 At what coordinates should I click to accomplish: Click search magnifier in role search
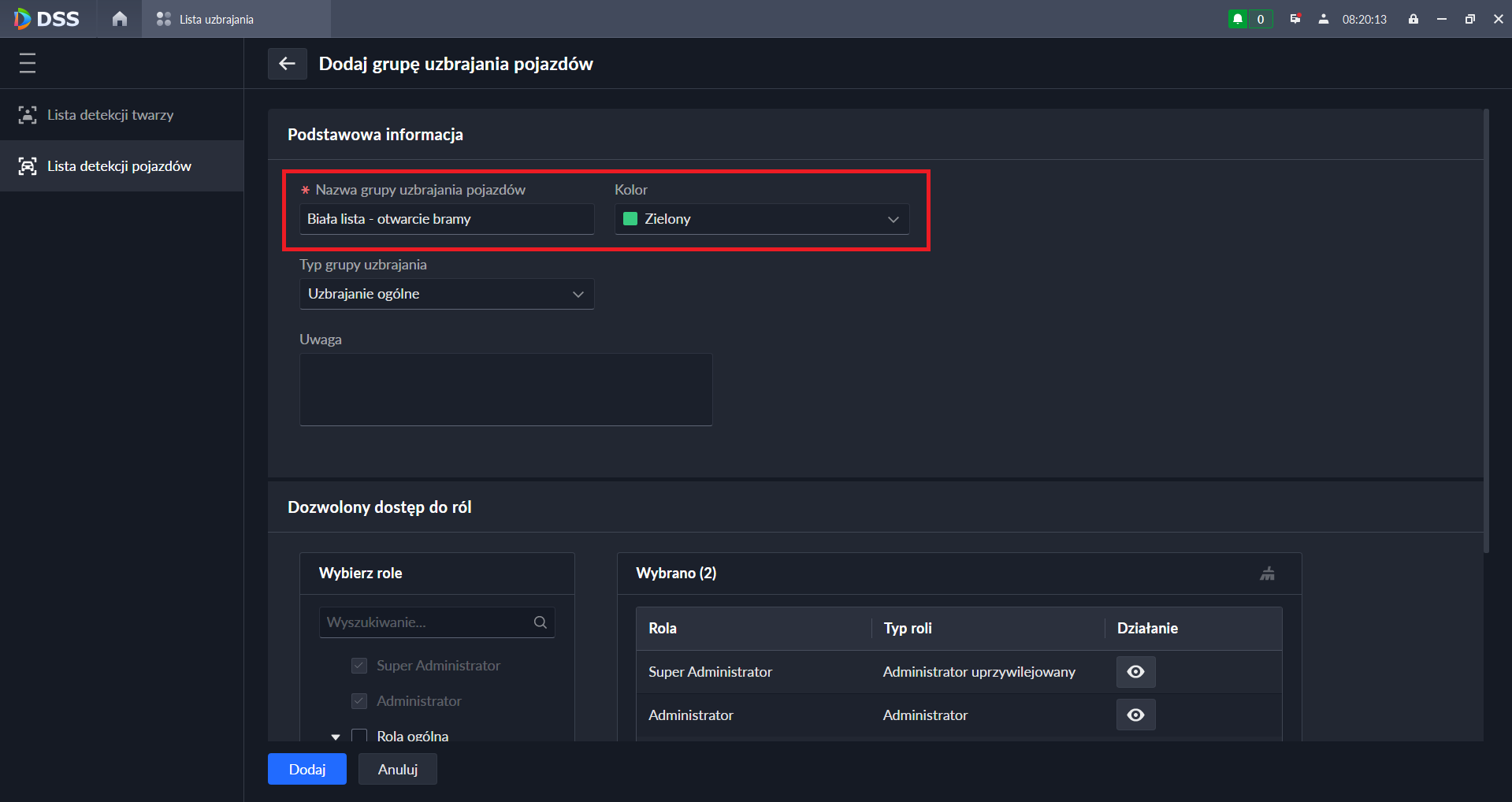541,622
